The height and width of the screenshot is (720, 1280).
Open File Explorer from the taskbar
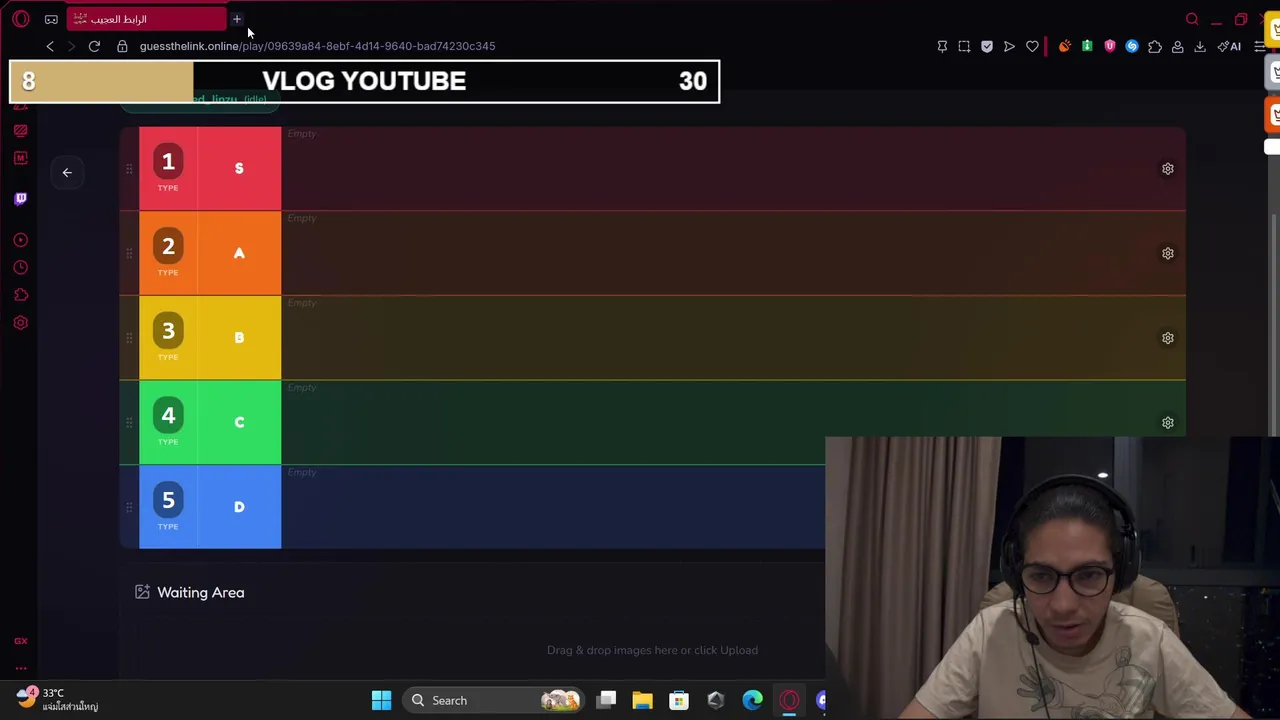[642, 700]
